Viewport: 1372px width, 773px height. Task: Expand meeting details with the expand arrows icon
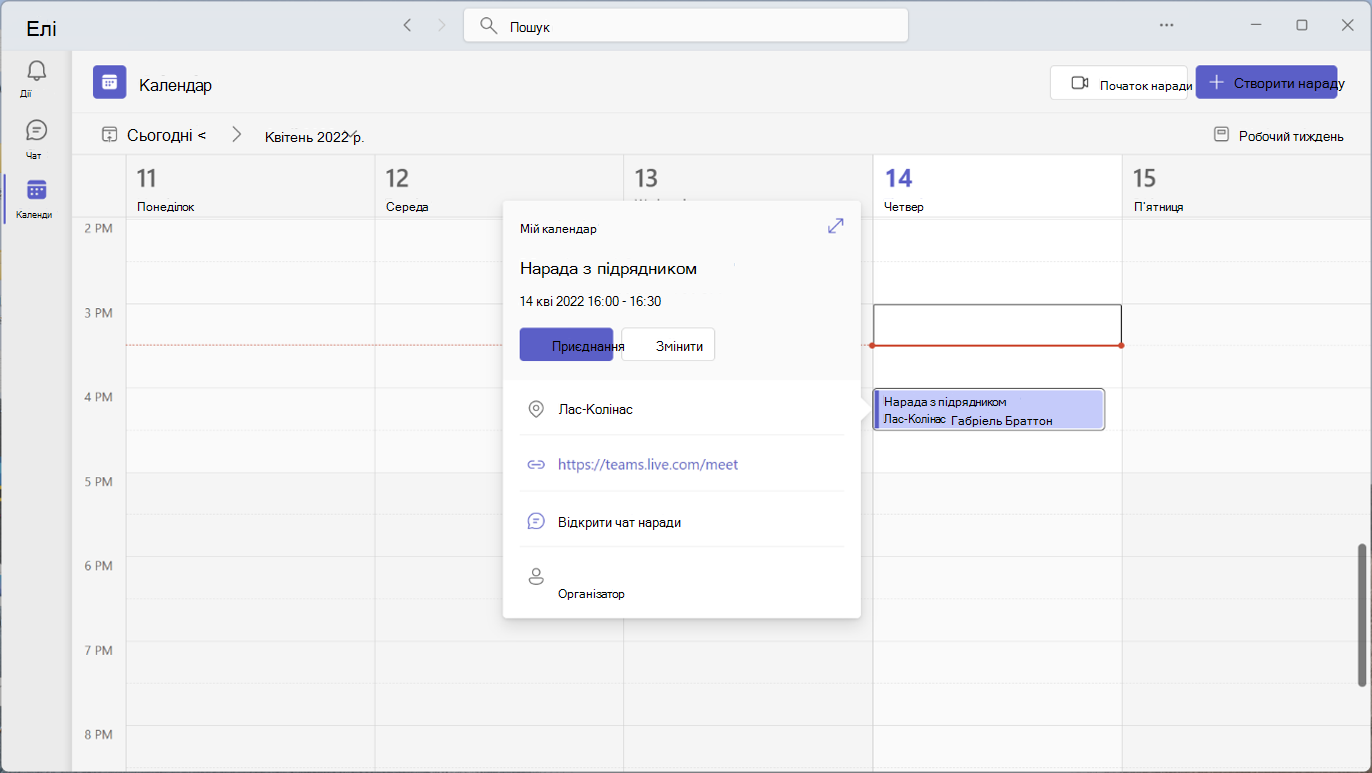point(836,226)
